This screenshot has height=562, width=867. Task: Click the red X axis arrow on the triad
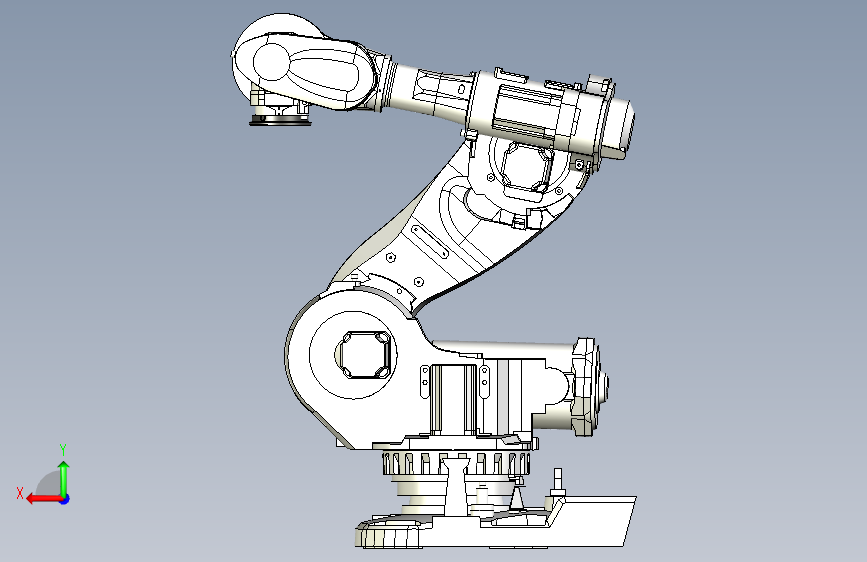[43, 499]
